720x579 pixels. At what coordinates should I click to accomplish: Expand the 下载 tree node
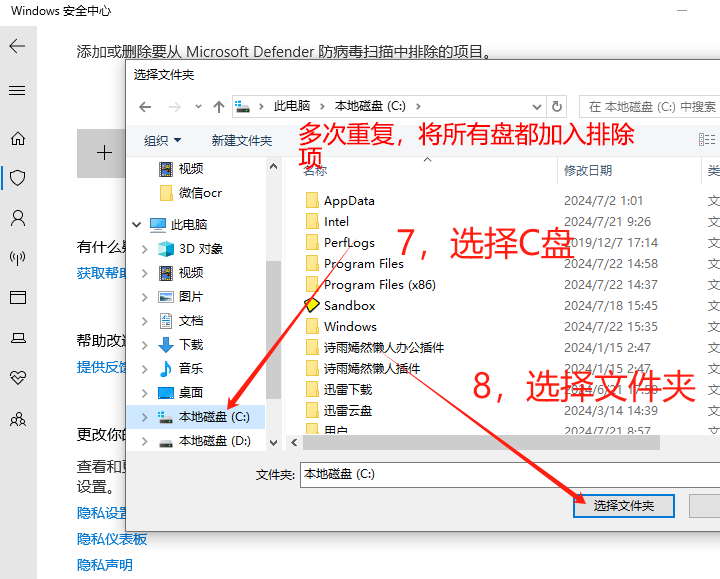tap(145, 345)
